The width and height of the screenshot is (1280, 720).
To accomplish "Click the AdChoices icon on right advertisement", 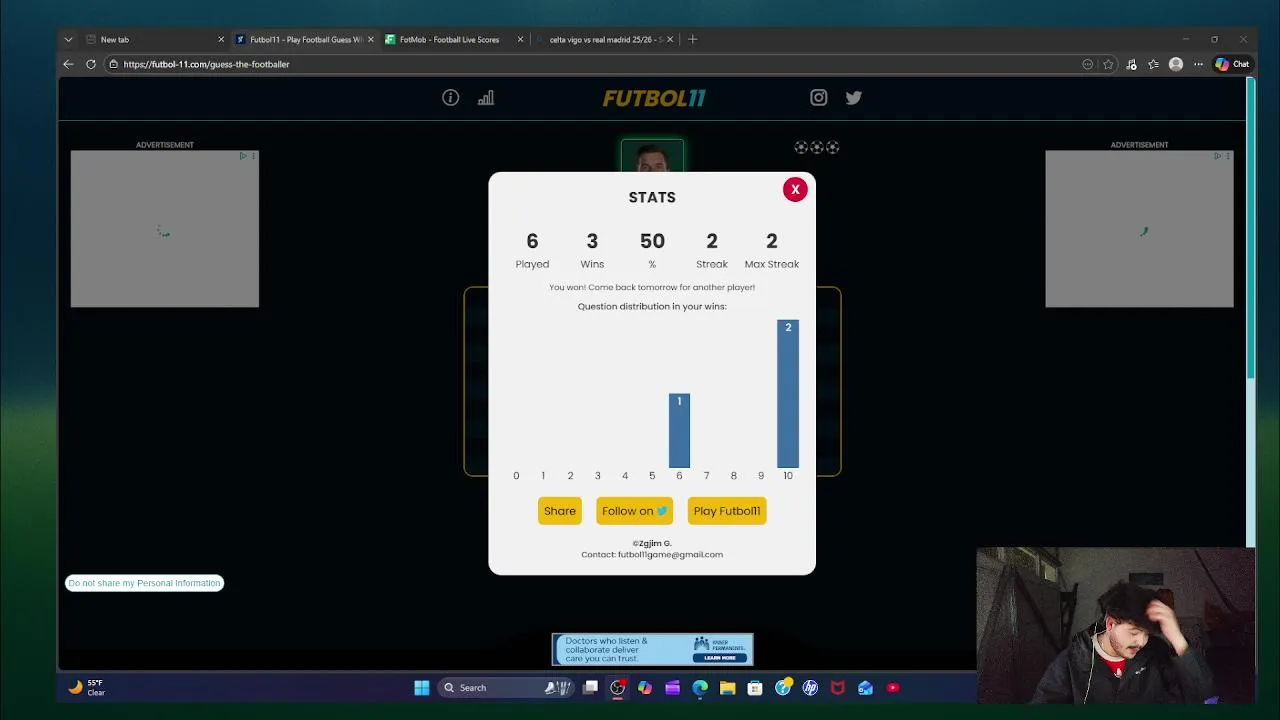I will click(x=1218, y=156).
